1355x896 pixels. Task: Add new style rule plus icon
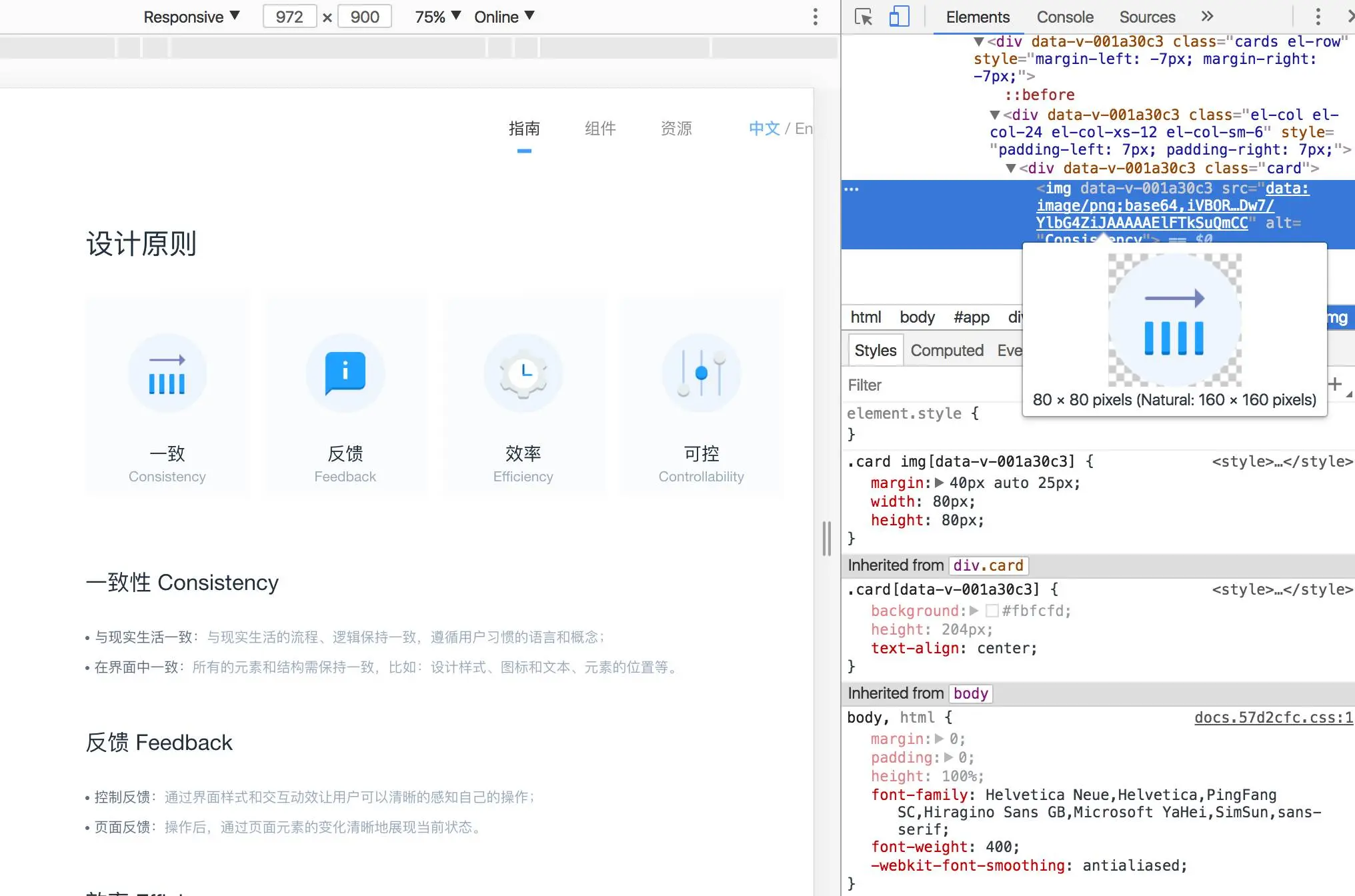1335,384
